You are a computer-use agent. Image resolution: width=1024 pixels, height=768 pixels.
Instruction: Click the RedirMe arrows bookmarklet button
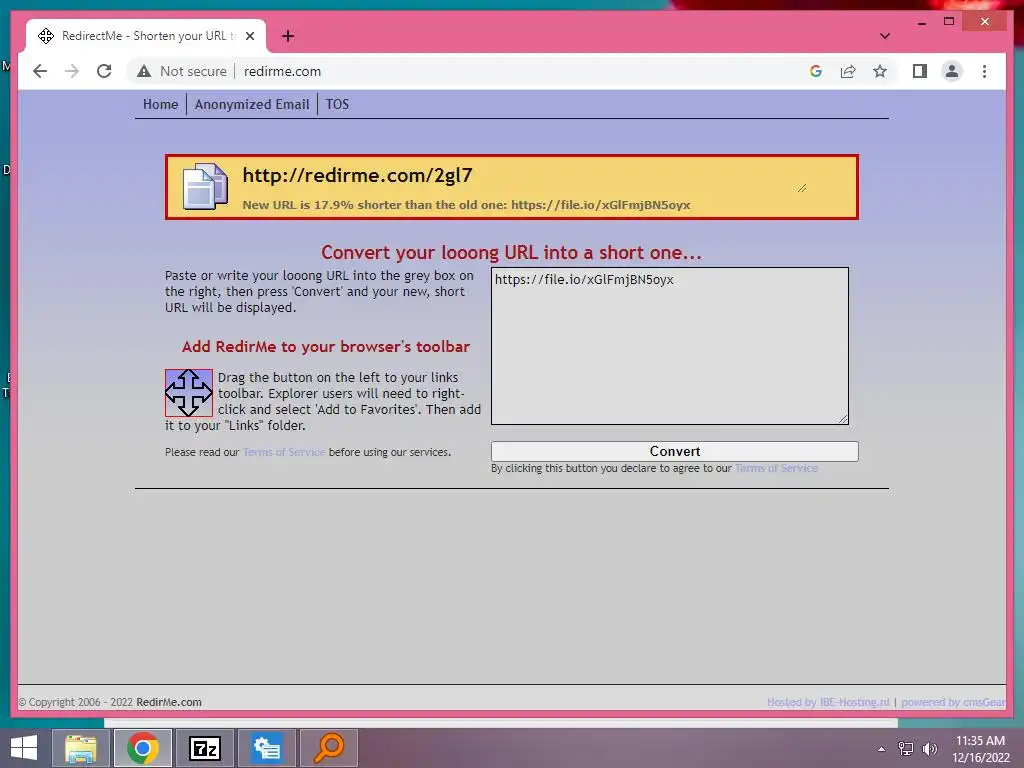click(x=189, y=392)
